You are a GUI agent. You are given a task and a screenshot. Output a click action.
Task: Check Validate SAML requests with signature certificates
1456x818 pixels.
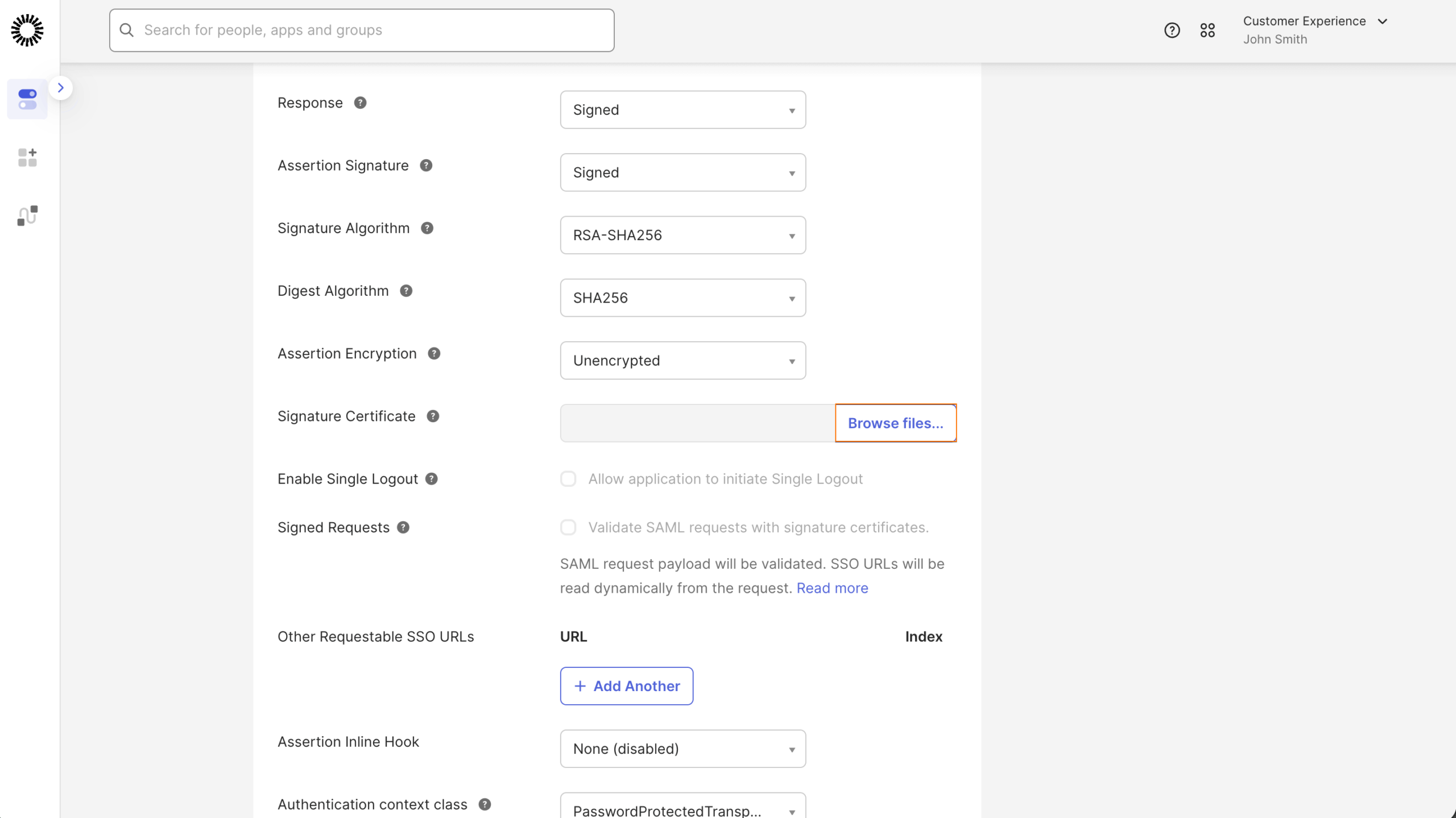point(568,527)
